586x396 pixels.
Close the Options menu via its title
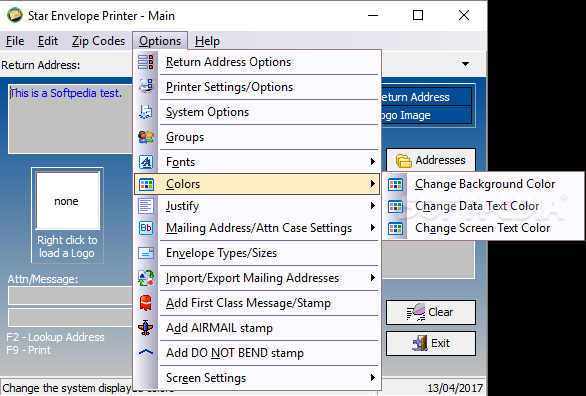160,41
